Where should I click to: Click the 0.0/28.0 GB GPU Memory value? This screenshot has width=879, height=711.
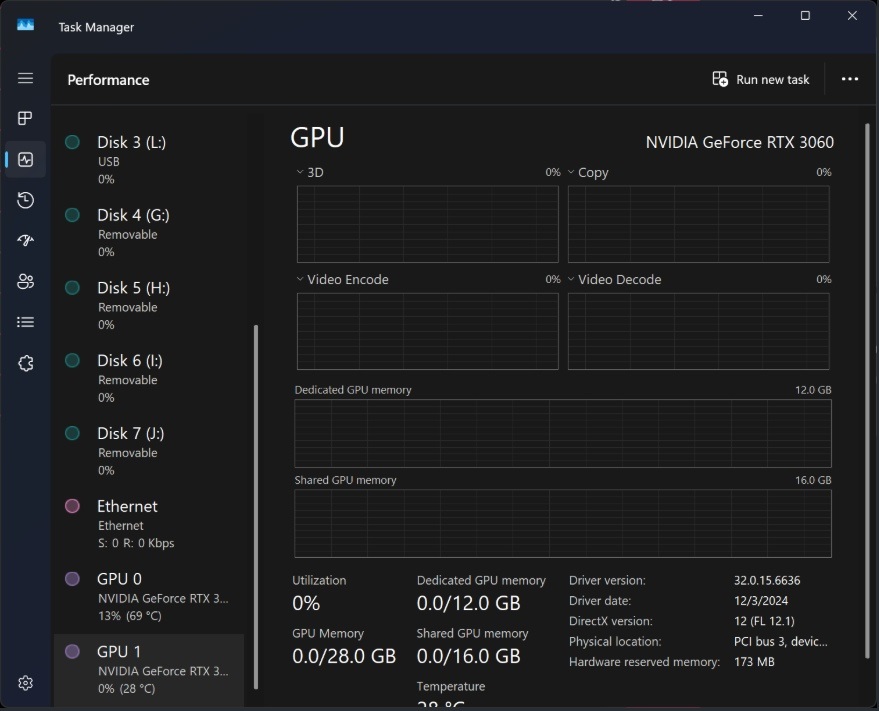pyautogui.click(x=344, y=656)
